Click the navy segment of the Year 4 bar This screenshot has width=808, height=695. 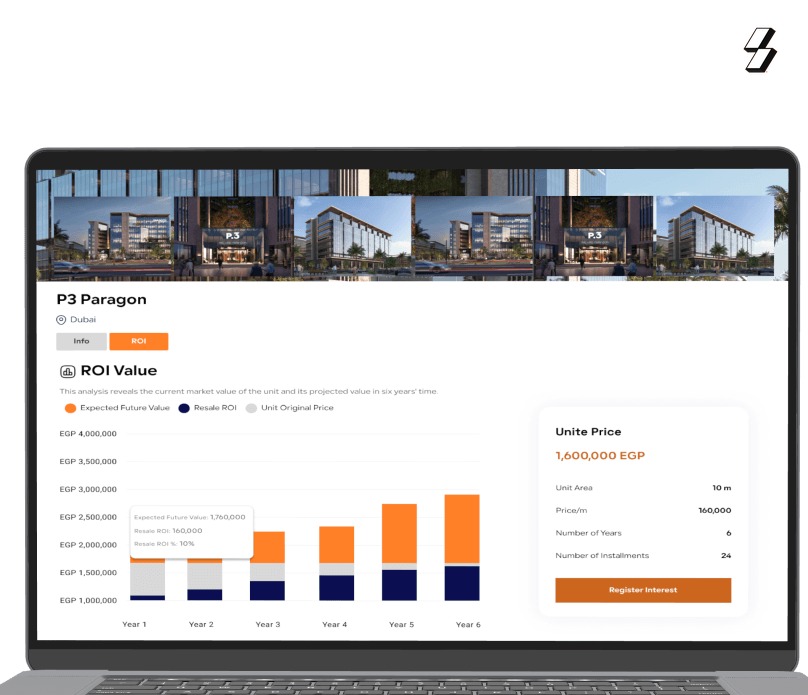pyautogui.click(x=336, y=588)
